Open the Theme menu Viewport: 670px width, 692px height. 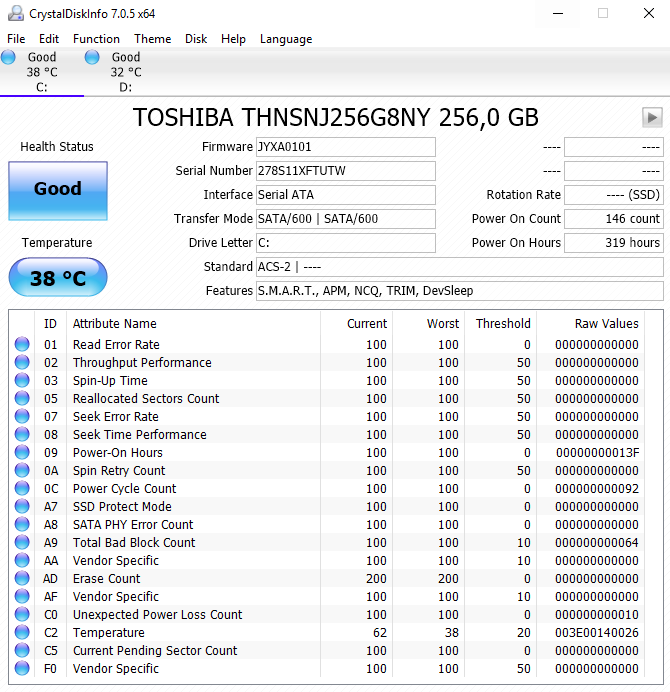pyautogui.click(x=153, y=39)
